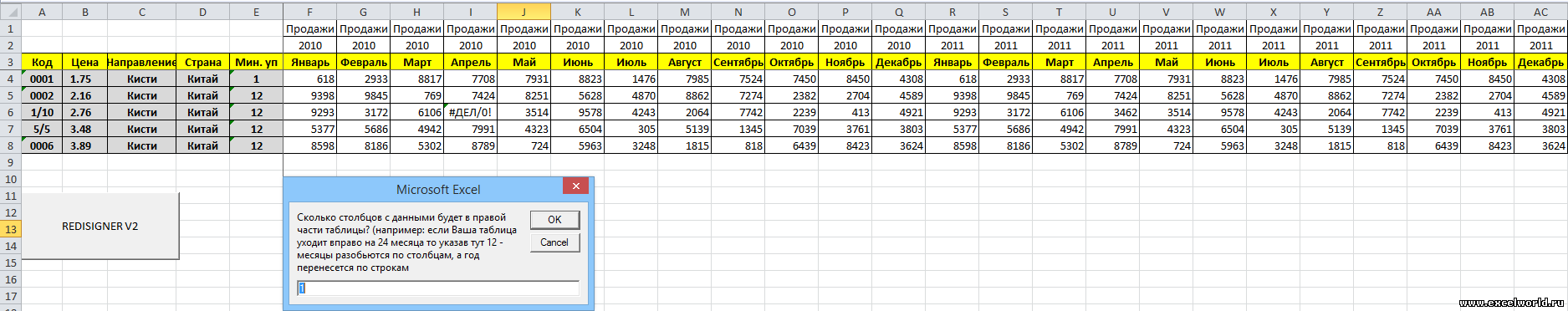Close the Microsoft Excel dialog with X

[x=575, y=186]
